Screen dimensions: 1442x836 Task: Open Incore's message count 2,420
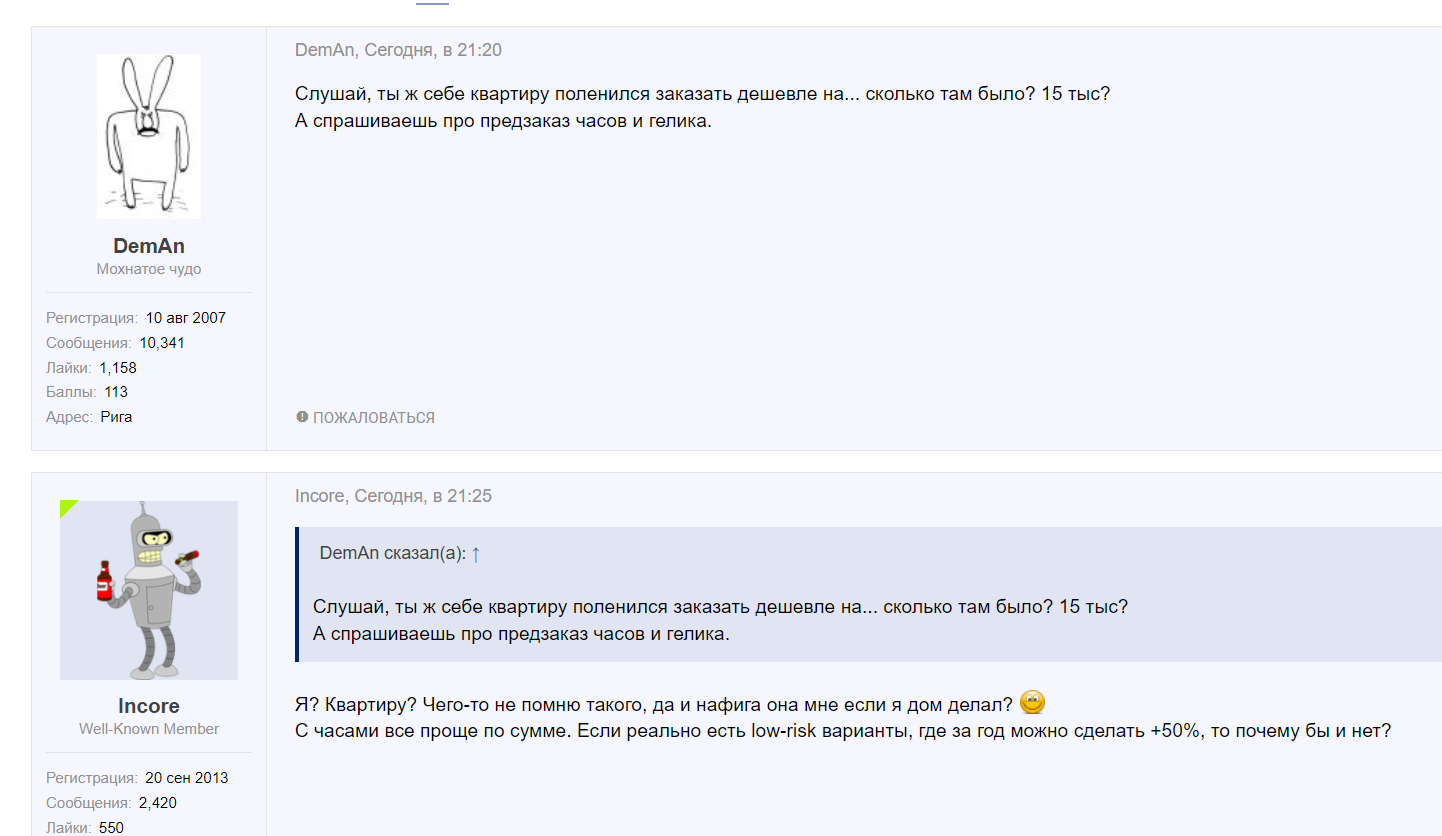pyautogui.click(x=159, y=803)
